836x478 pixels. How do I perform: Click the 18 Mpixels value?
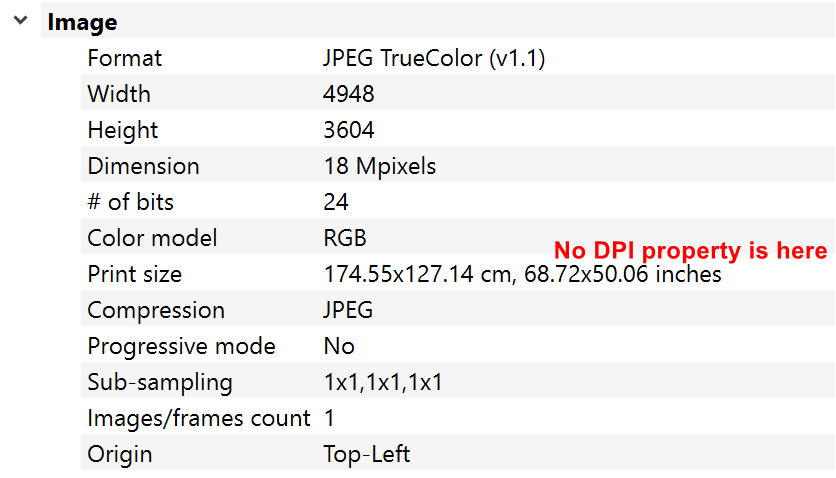[380, 166]
